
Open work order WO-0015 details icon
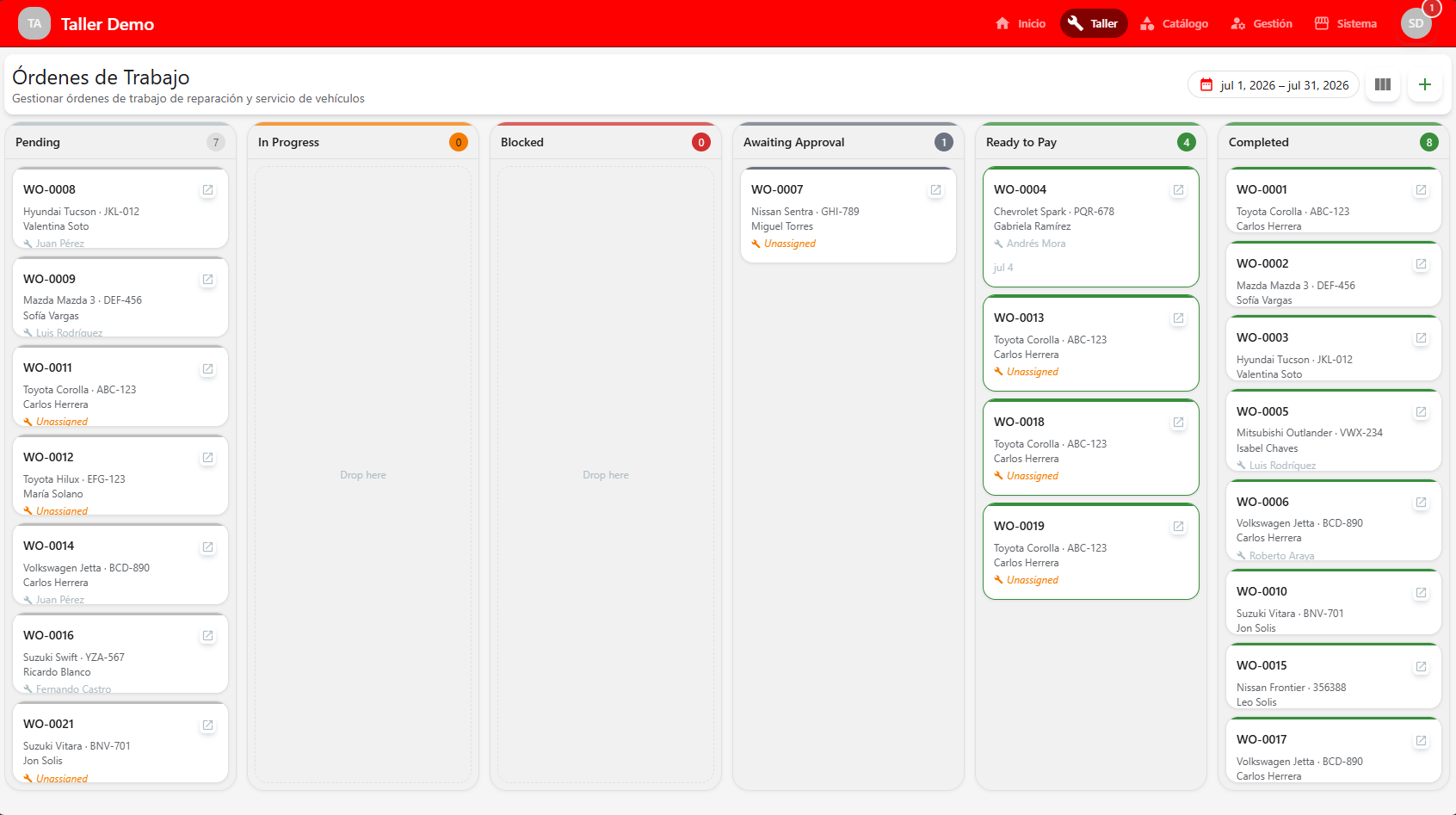coord(1421,667)
